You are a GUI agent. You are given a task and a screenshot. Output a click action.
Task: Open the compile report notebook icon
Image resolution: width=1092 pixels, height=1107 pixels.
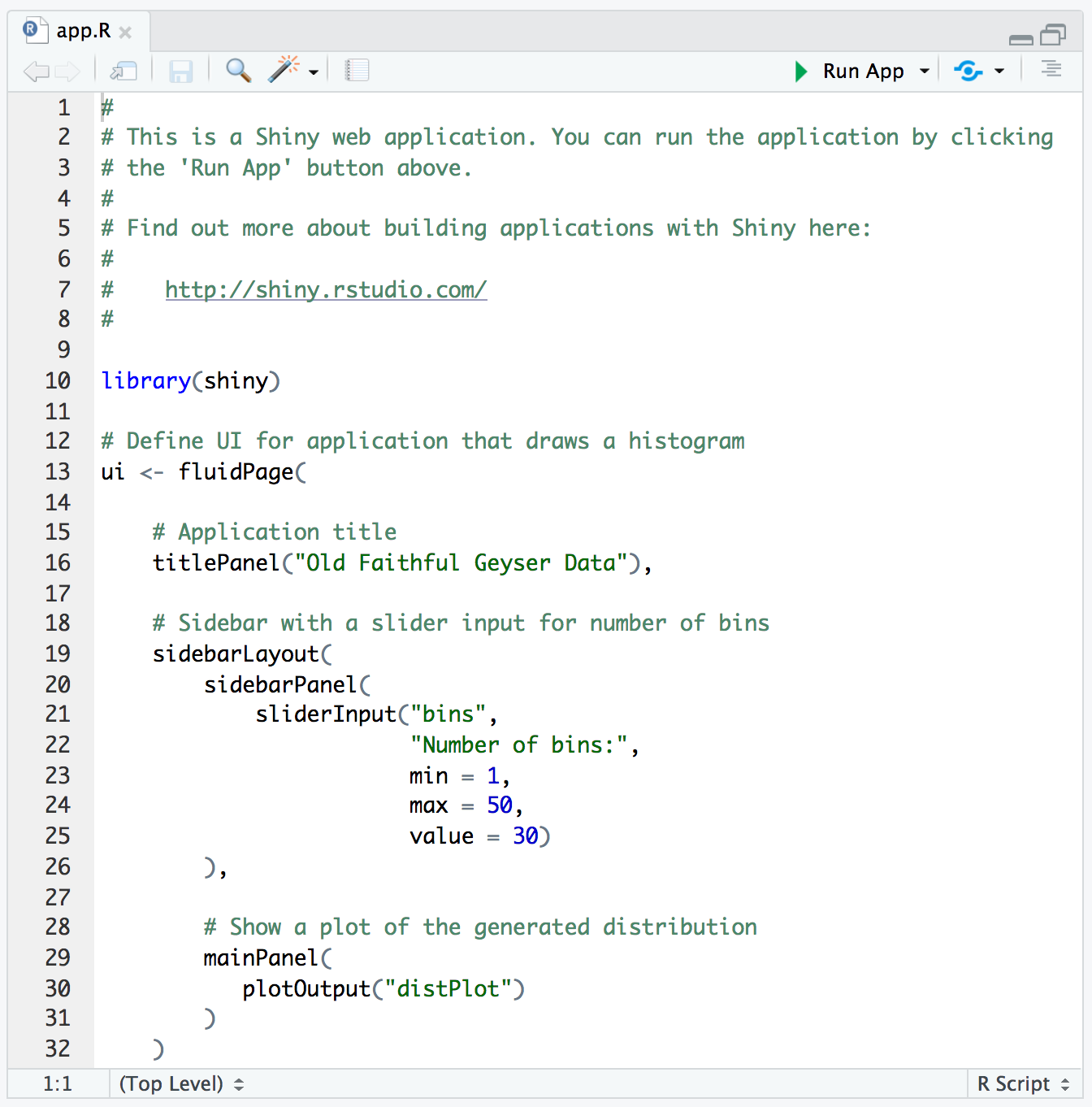click(x=357, y=71)
